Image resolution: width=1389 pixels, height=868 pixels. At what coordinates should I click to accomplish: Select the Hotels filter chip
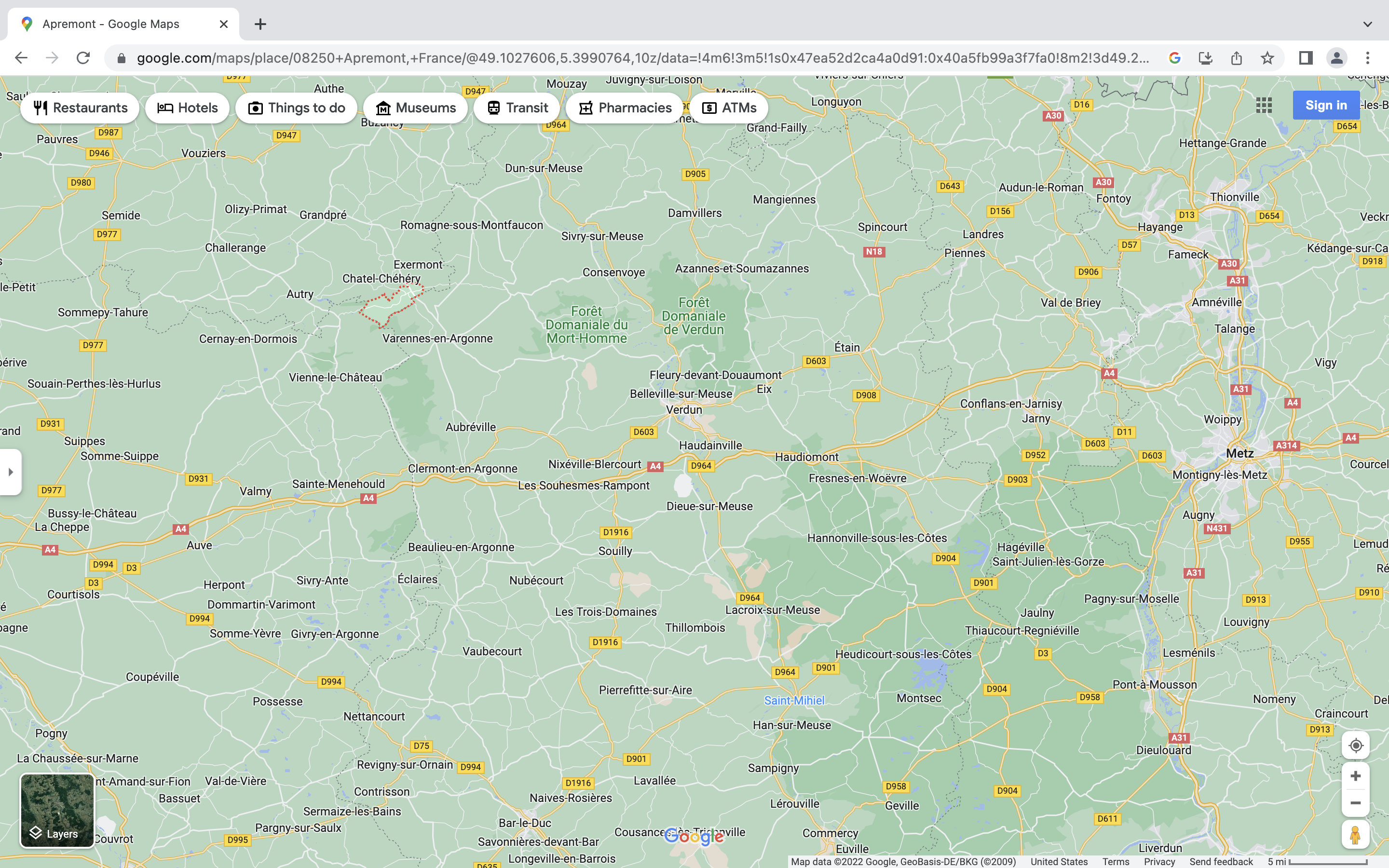point(187,108)
